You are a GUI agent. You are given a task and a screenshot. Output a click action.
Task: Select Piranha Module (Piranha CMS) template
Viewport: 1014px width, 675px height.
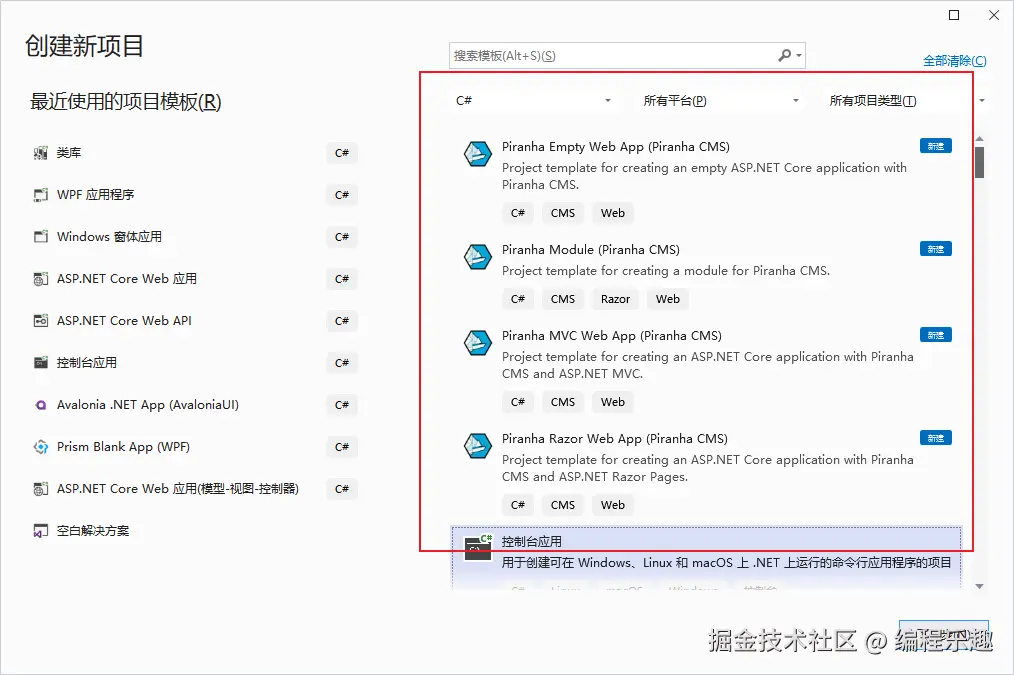[x=706, y=275]
